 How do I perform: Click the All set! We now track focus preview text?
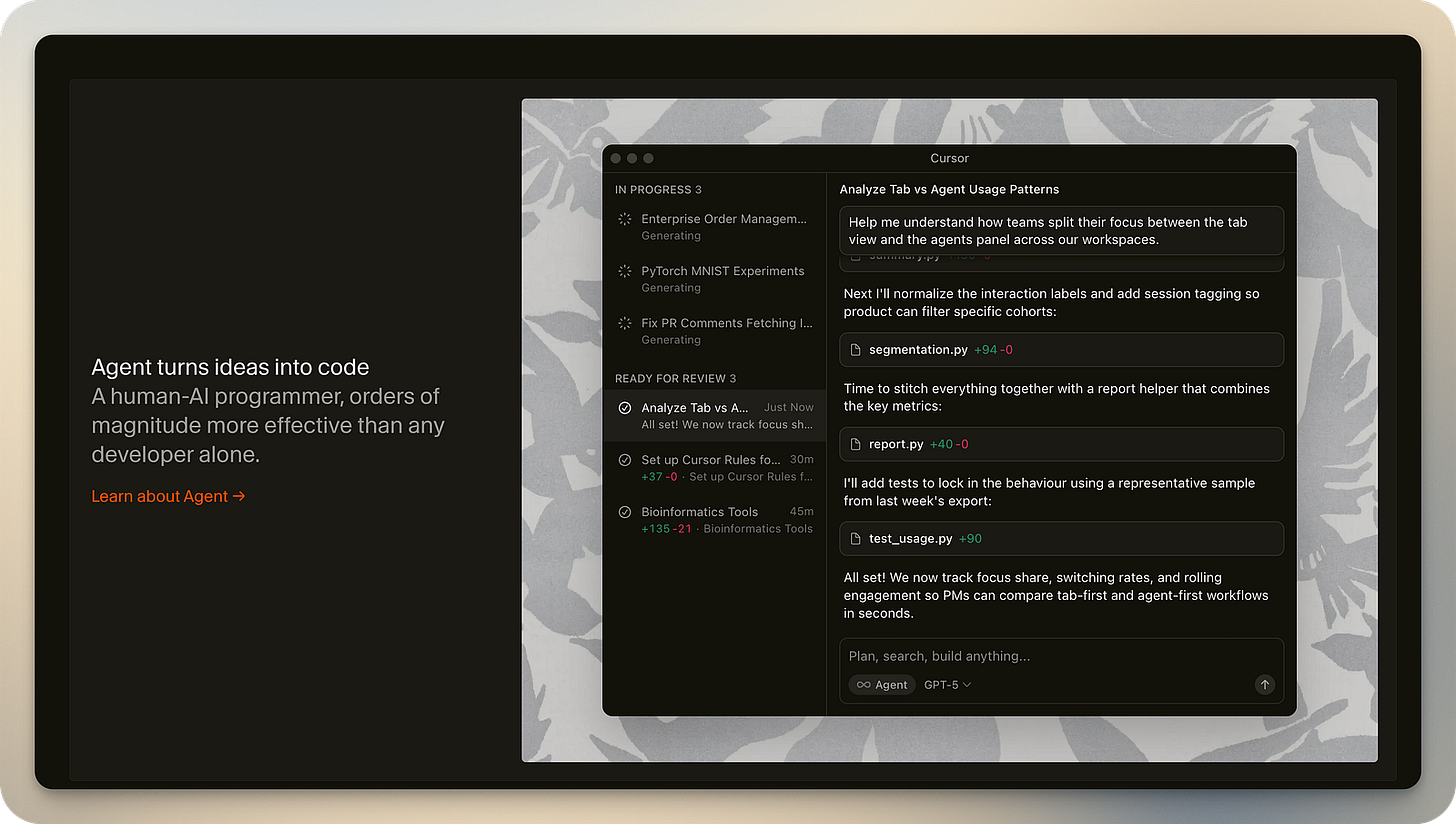[727, 425]
